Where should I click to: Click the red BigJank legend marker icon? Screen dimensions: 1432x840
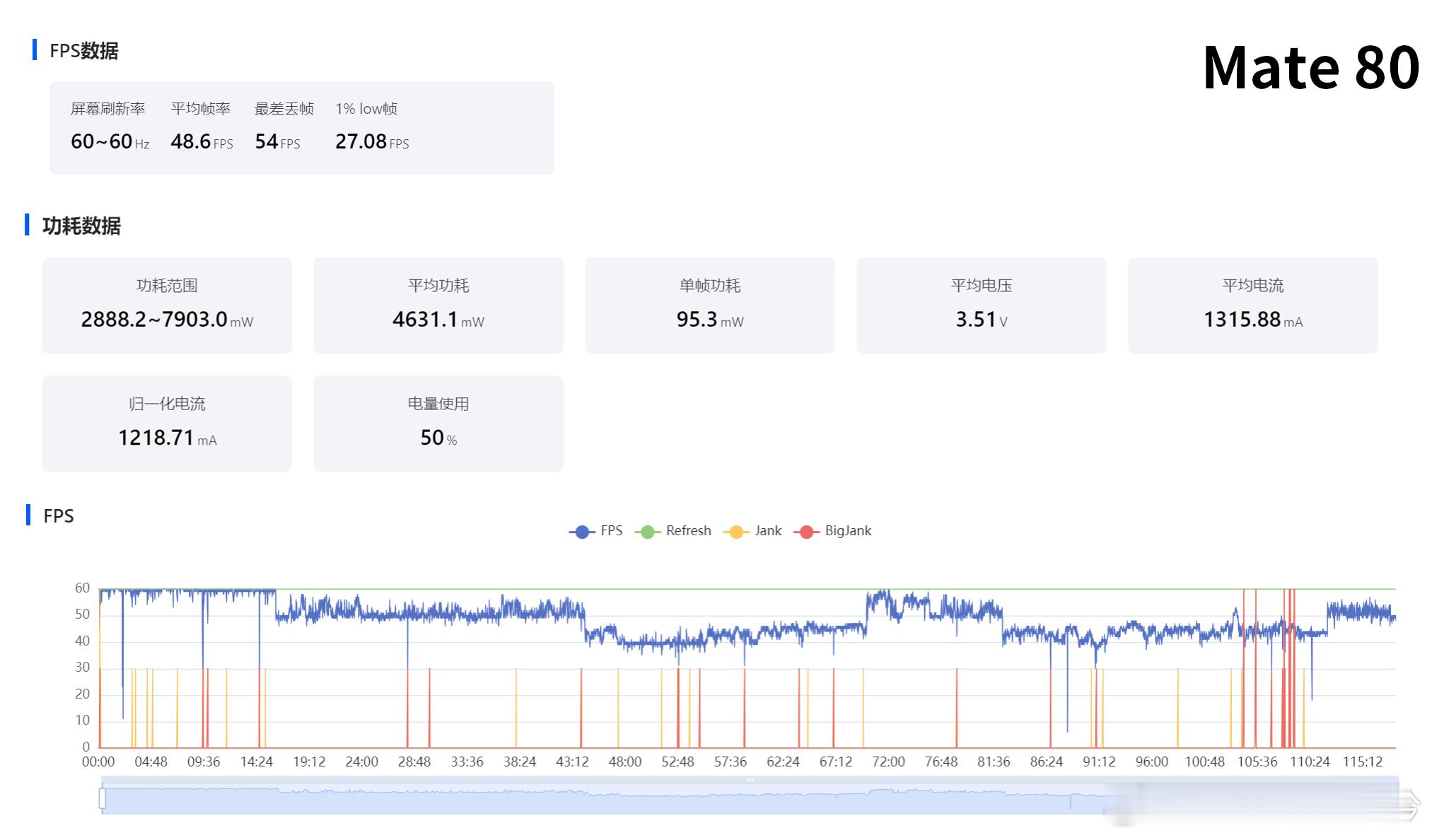pos(806,532)
